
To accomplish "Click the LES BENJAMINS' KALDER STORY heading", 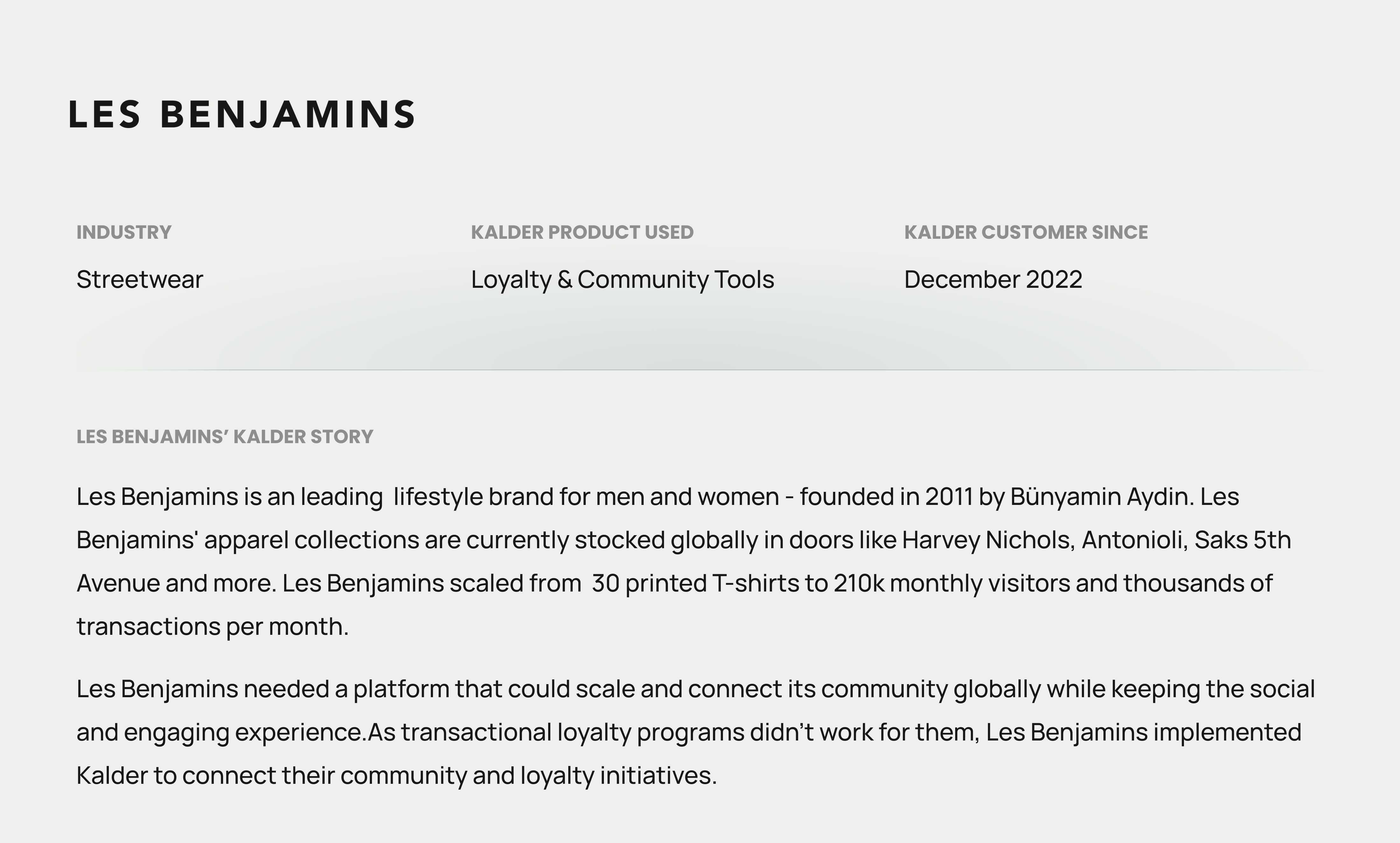I will (x=225, y=437).
